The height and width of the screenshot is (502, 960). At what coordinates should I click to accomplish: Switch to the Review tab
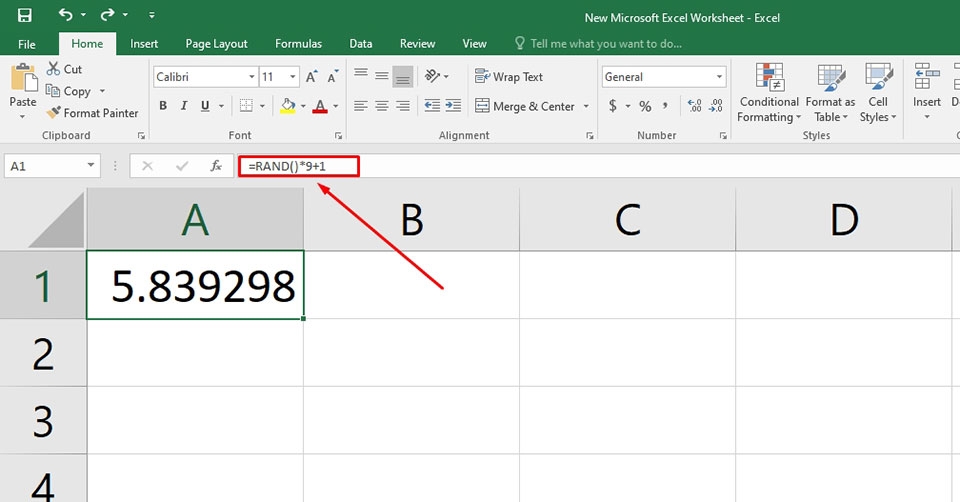pyautogui.click(x=417, y=44)
